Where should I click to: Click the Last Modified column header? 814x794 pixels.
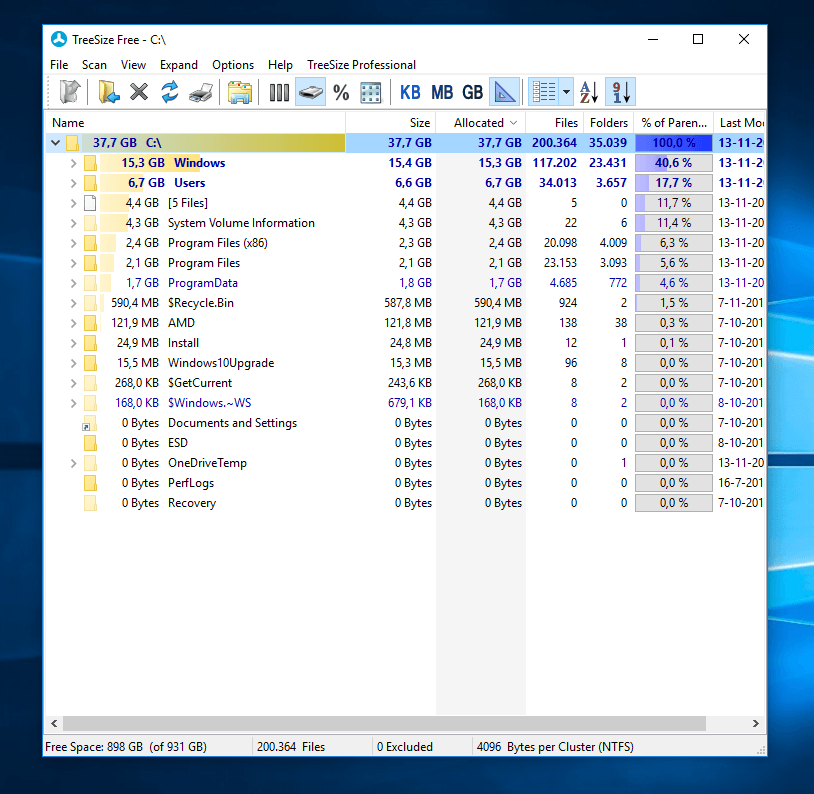tap(740, 123)
